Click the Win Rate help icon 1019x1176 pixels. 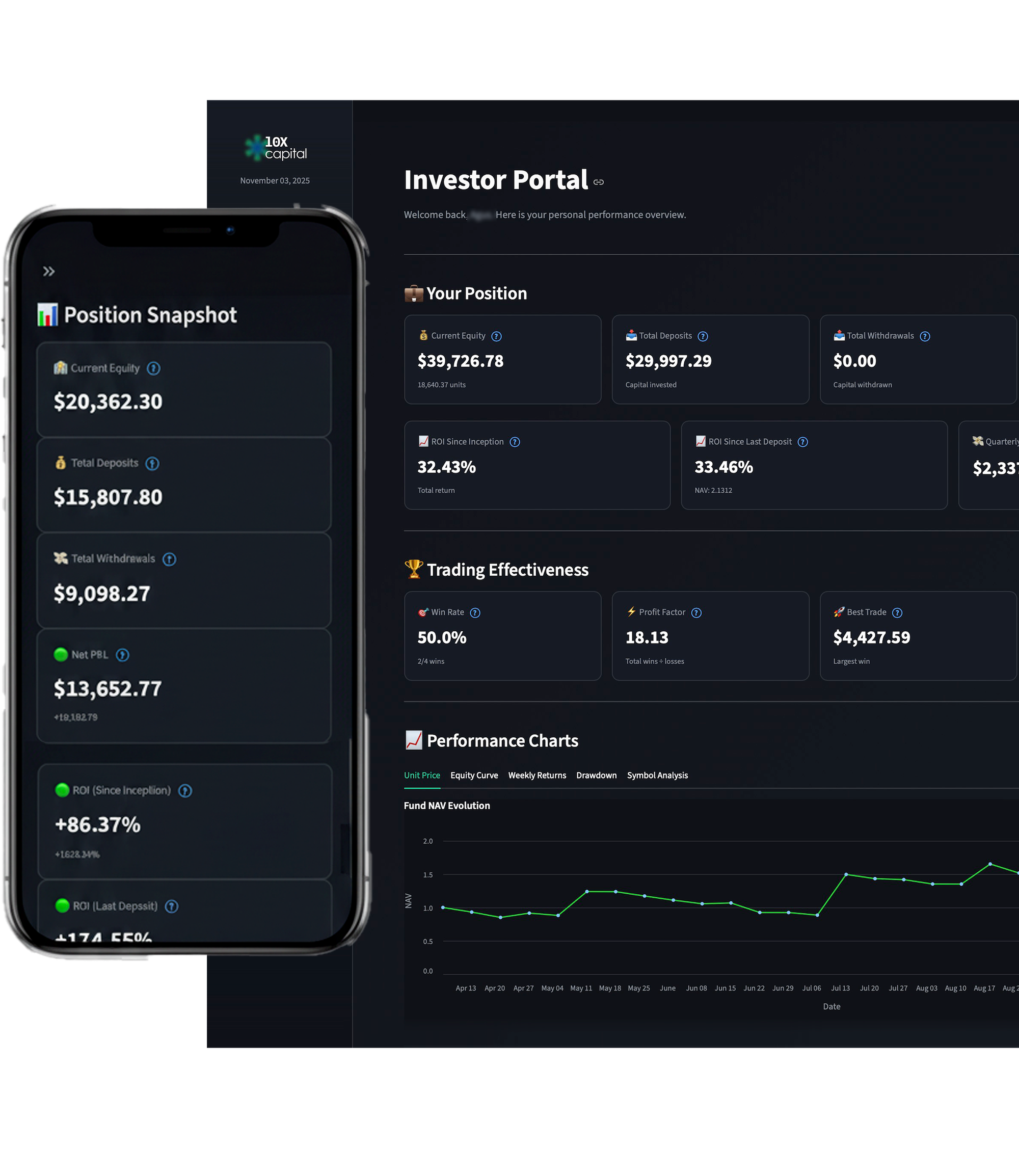(475, 612)
